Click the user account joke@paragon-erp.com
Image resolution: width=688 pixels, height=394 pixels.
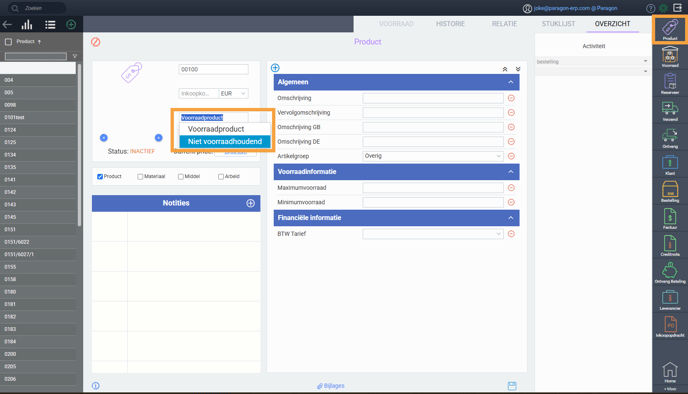[x=575, y=8]
